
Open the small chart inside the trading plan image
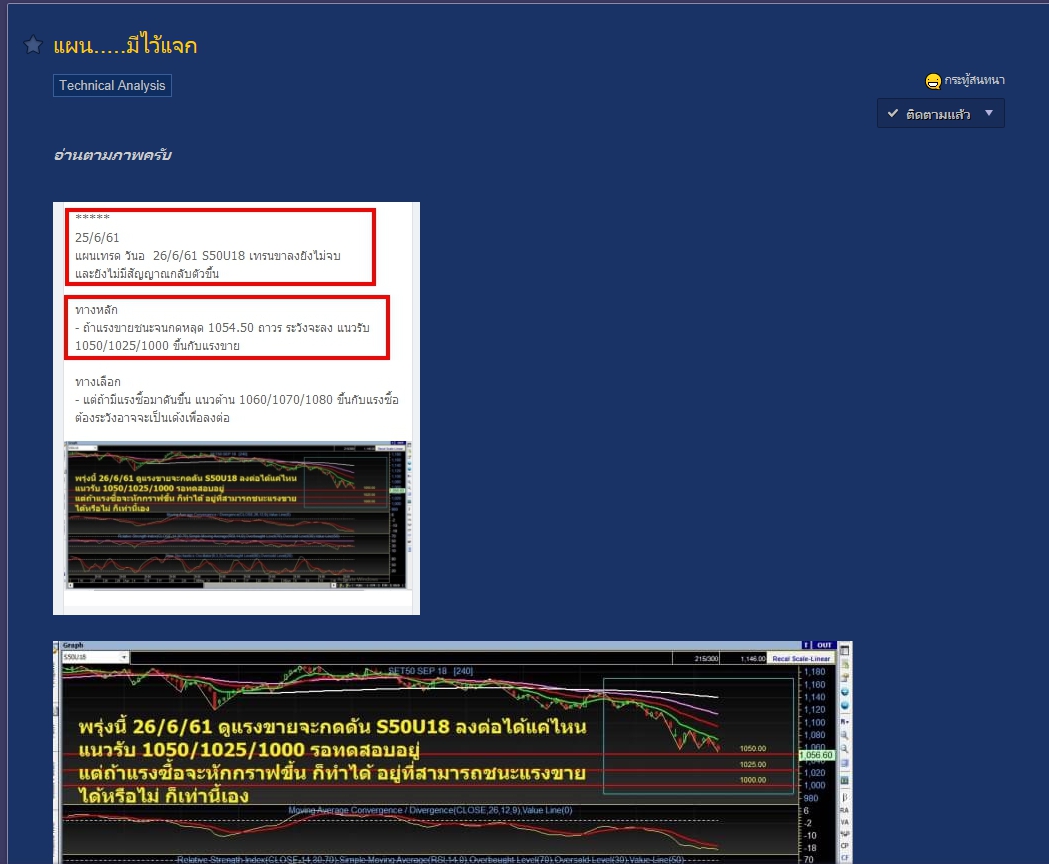(x=237, y=515)
